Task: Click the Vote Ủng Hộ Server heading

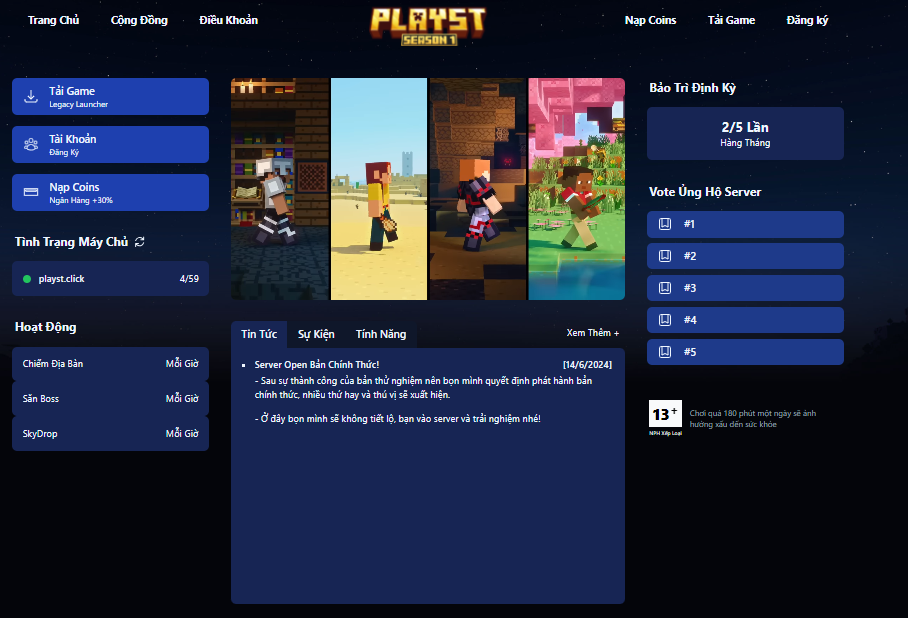Action: [705, 192]
